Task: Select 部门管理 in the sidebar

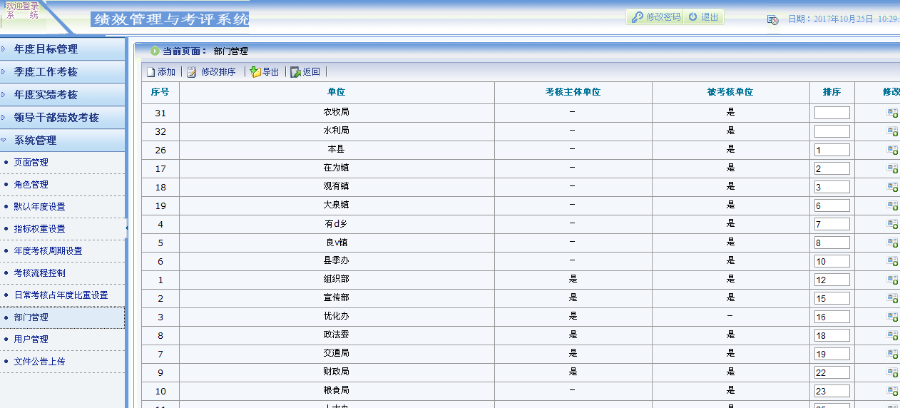Action: pos(62,317)
